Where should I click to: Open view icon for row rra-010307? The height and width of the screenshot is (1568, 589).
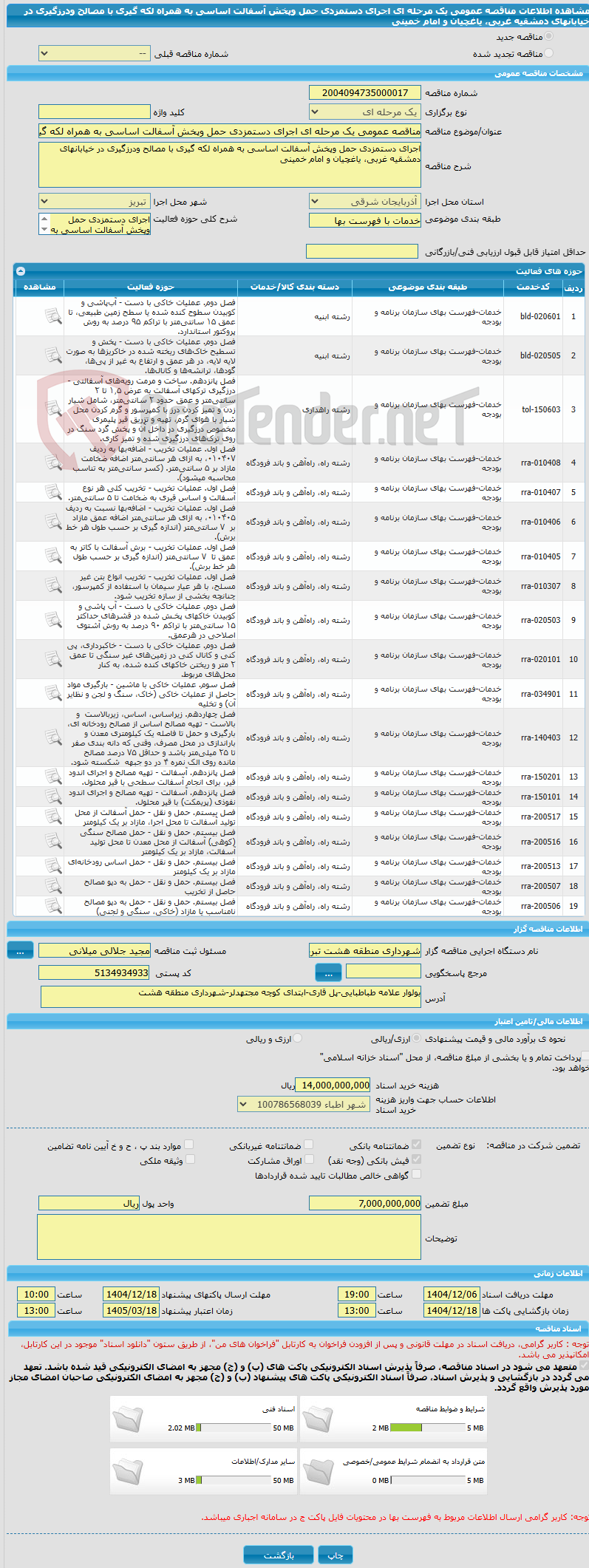52,585
